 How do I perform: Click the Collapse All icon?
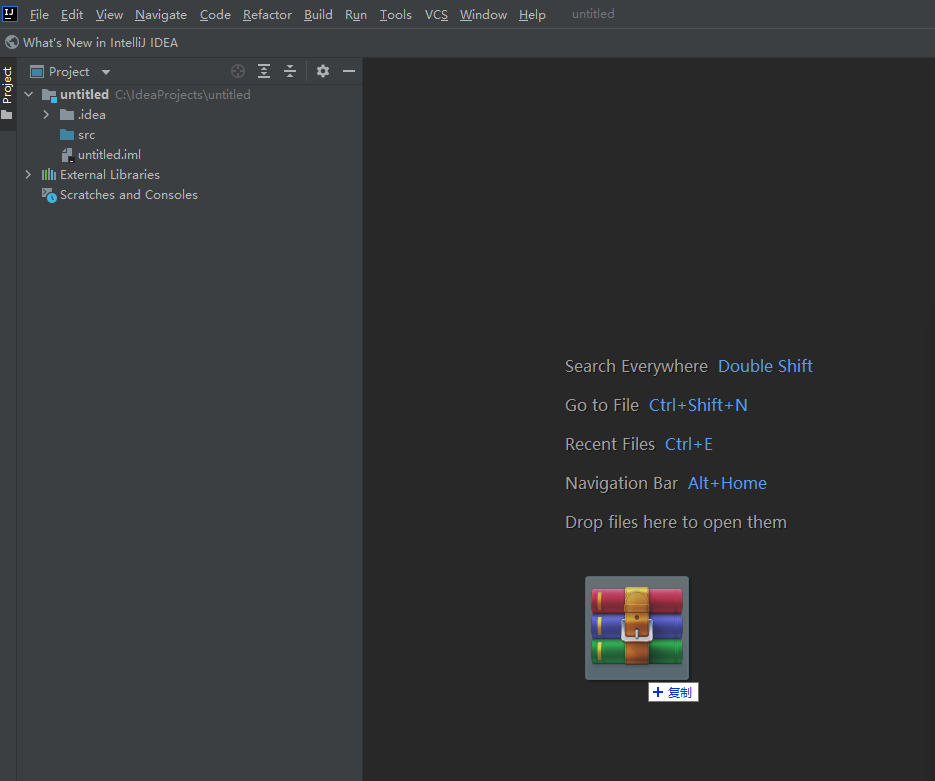tap(290, 72)
